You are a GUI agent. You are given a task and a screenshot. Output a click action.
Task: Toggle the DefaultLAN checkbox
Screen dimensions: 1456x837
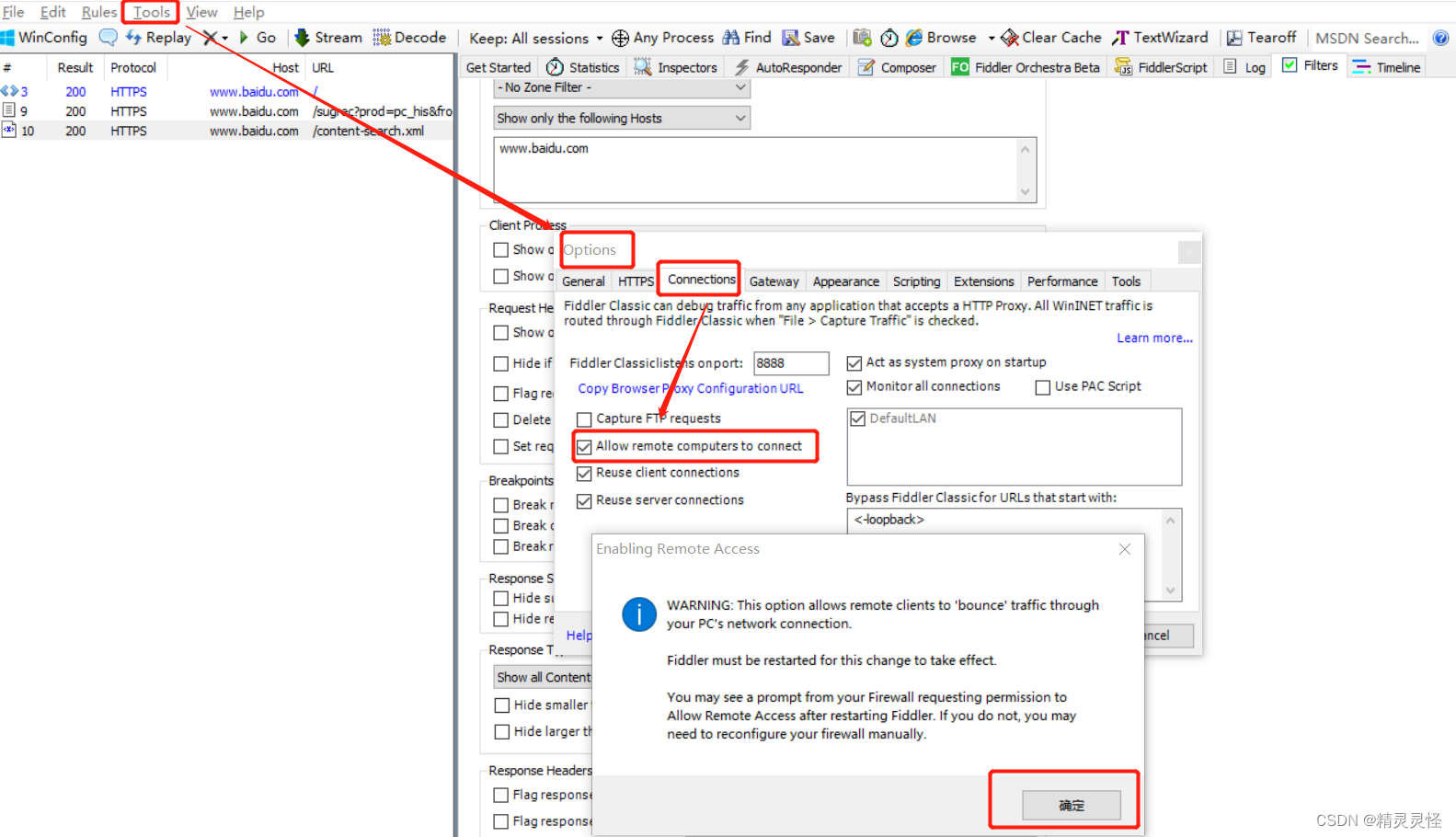pos(858,418)
